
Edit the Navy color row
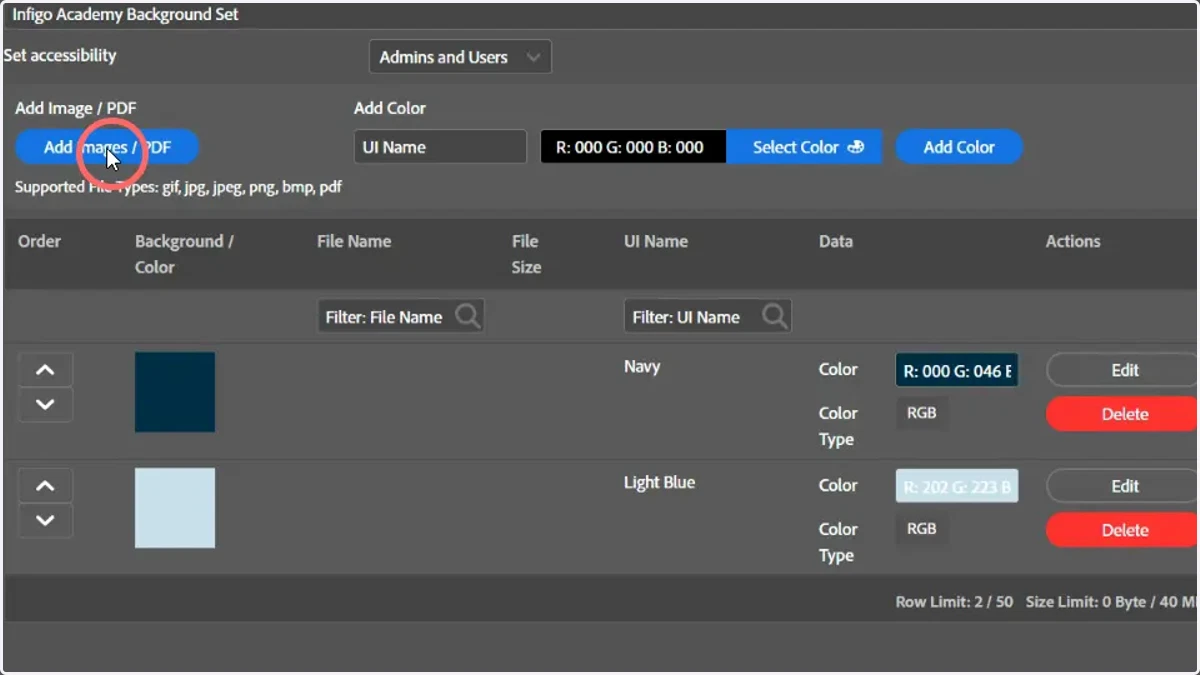coord(1123,370)
